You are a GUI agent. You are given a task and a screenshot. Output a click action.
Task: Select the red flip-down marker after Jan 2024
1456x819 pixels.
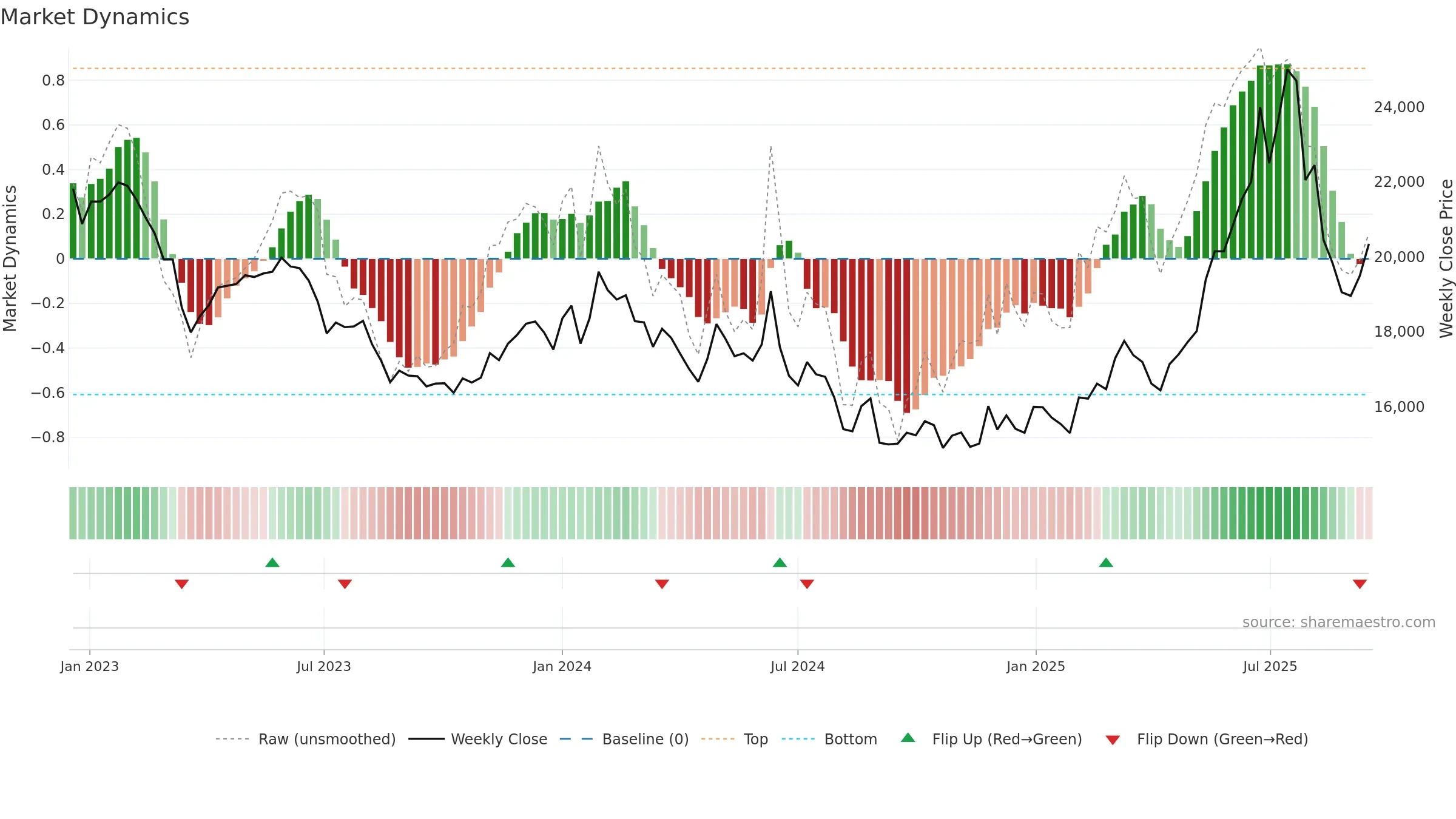tap(662, 584)
